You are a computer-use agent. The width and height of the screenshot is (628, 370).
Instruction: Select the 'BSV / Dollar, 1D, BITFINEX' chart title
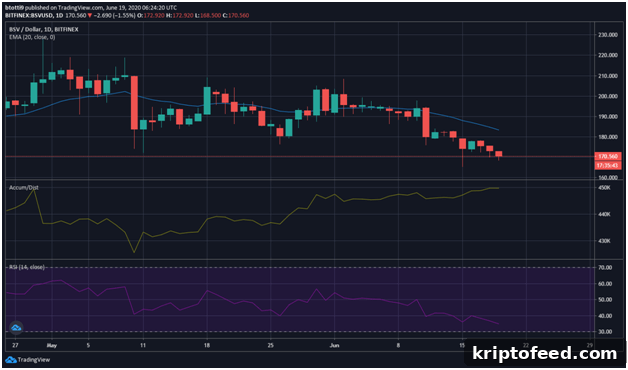pos(44,29)
